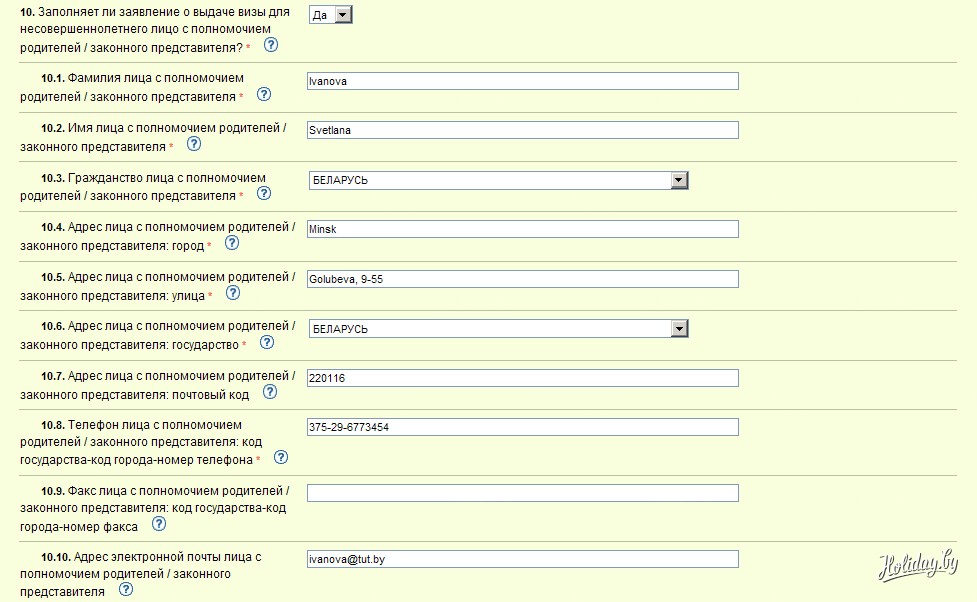This screenshot has width=977, height=602.
Task: Show help for field 10.2 first name
Action: pyautogui.click(x=194, y=144)
